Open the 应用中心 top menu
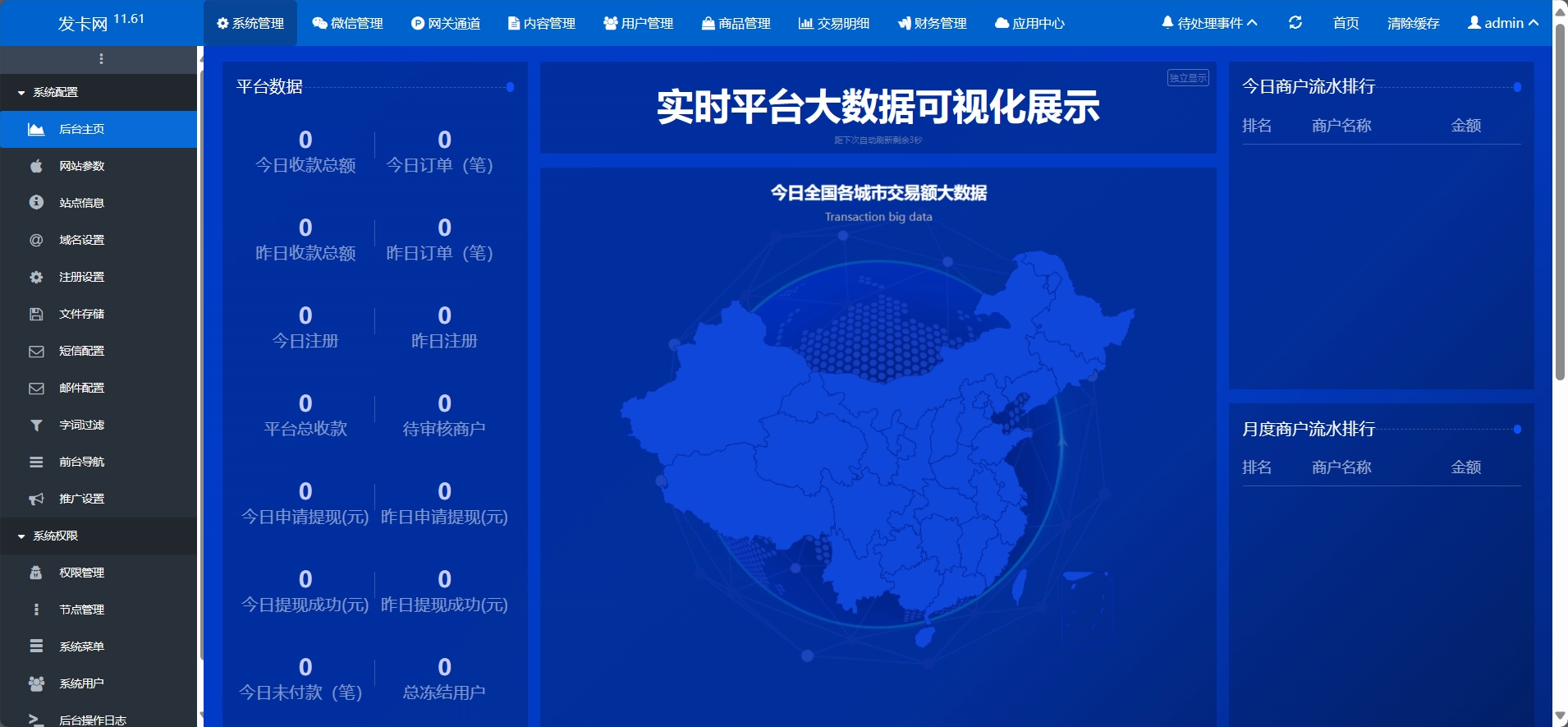 1029,23
